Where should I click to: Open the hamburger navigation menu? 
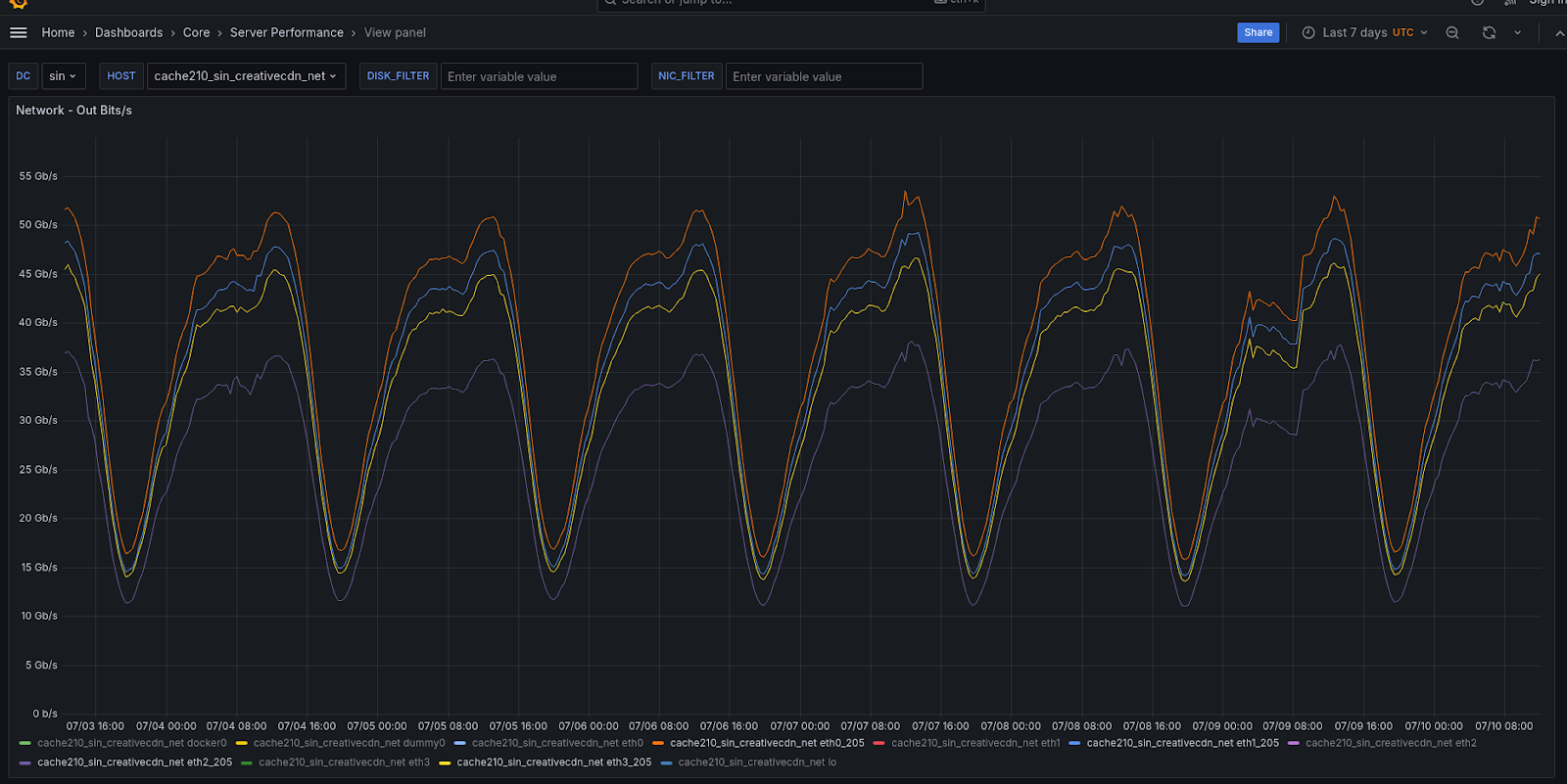pyautogui.click(x=18, y=32)
